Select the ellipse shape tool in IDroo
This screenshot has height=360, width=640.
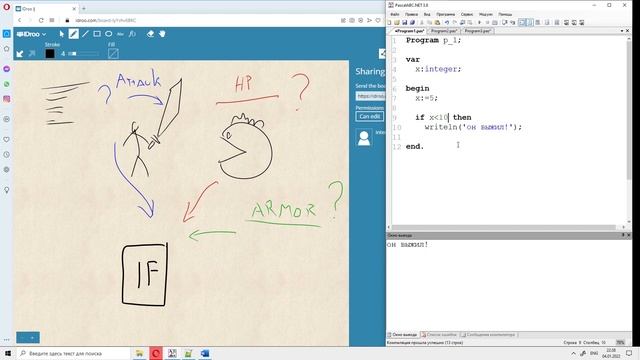coord(109,34)
